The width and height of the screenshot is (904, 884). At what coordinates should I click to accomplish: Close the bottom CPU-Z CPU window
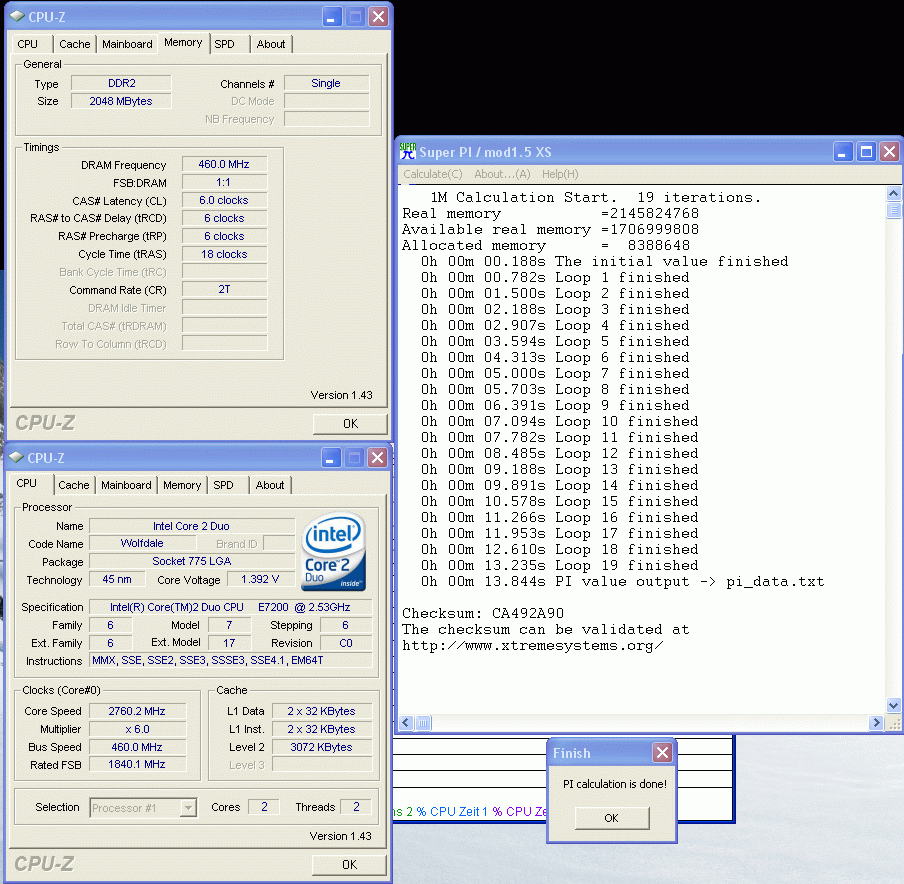[377, 458]
